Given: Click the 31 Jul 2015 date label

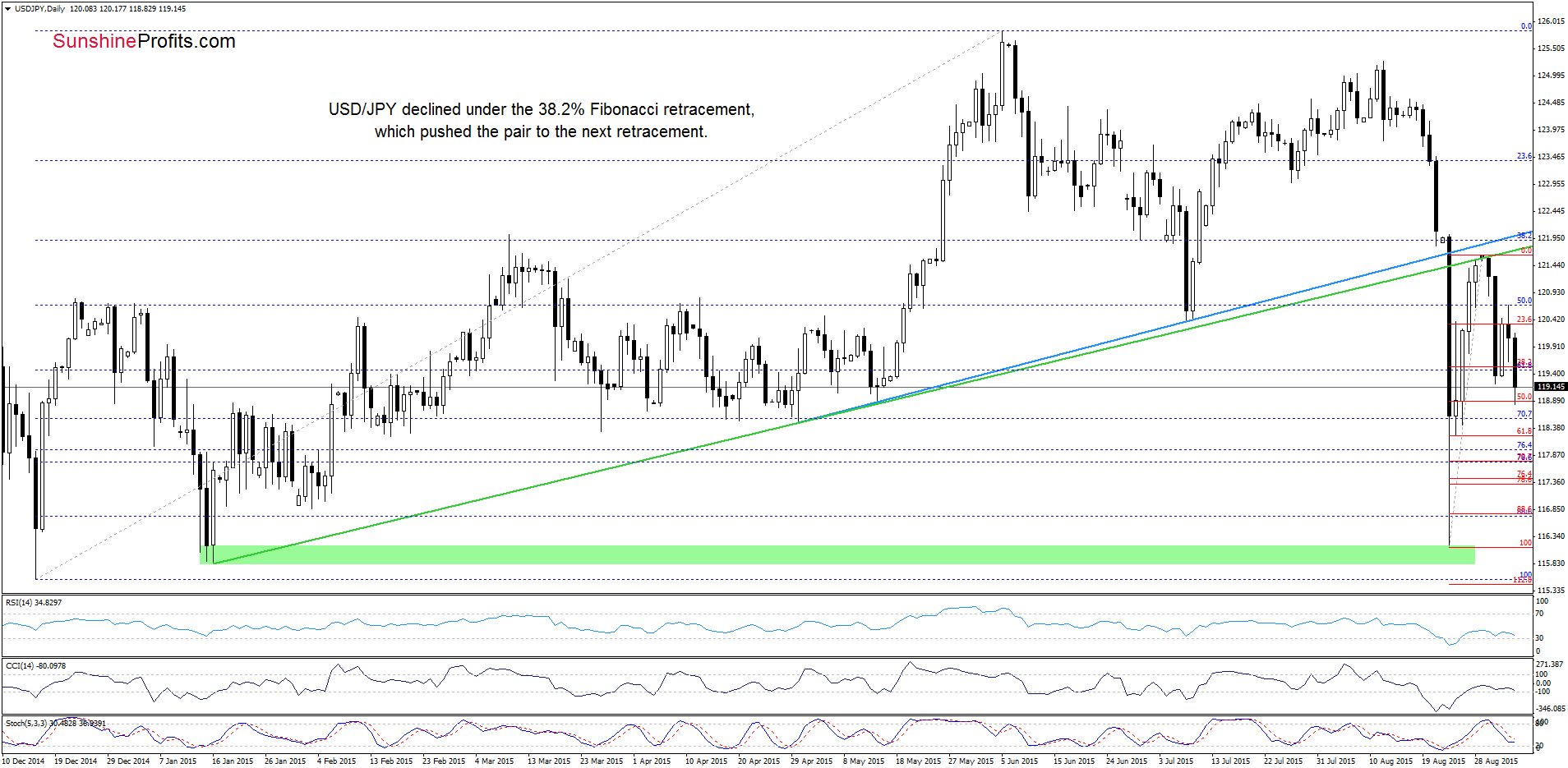Looking at the screenshot, I should pyautogui.click(x=1335, y=761).
